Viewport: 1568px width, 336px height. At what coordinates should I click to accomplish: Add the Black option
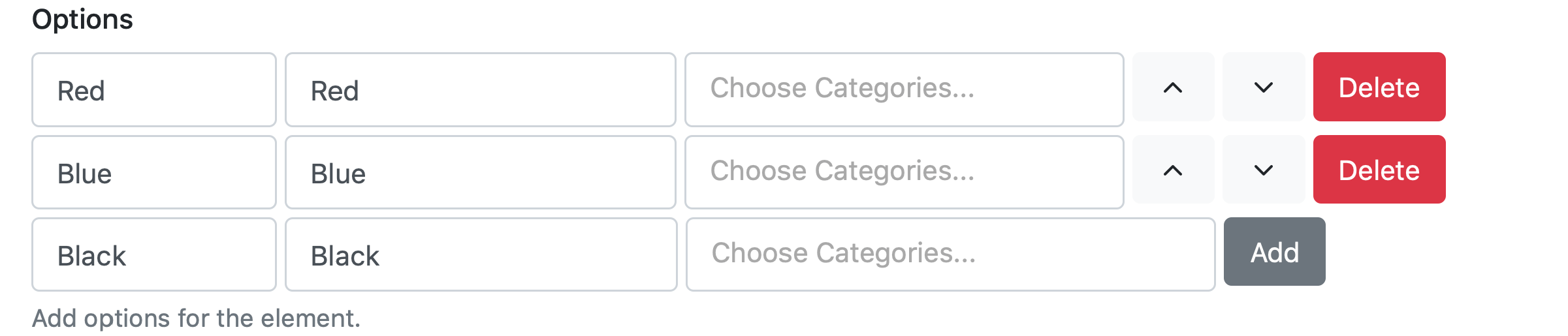(x=1274, y=252)
